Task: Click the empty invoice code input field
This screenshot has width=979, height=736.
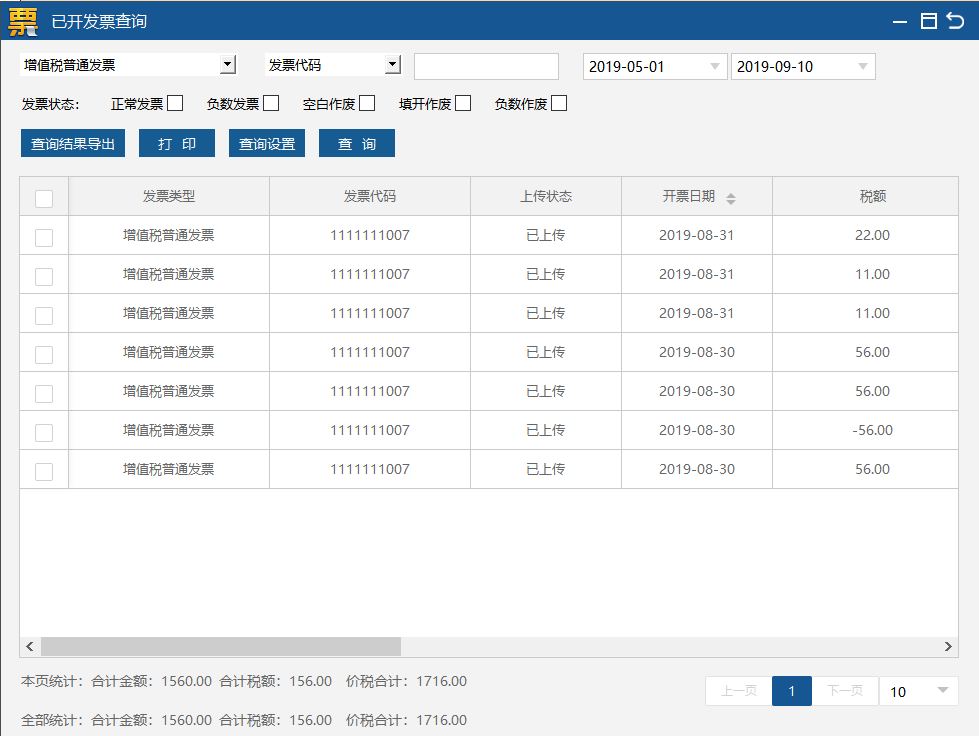Action: click(x=486, y=67)
